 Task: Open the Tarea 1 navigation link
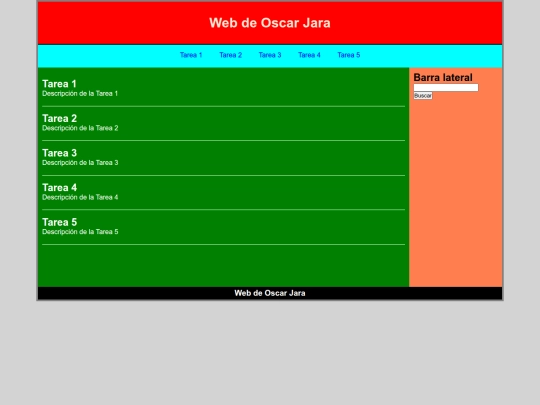(x=191, y=55)
